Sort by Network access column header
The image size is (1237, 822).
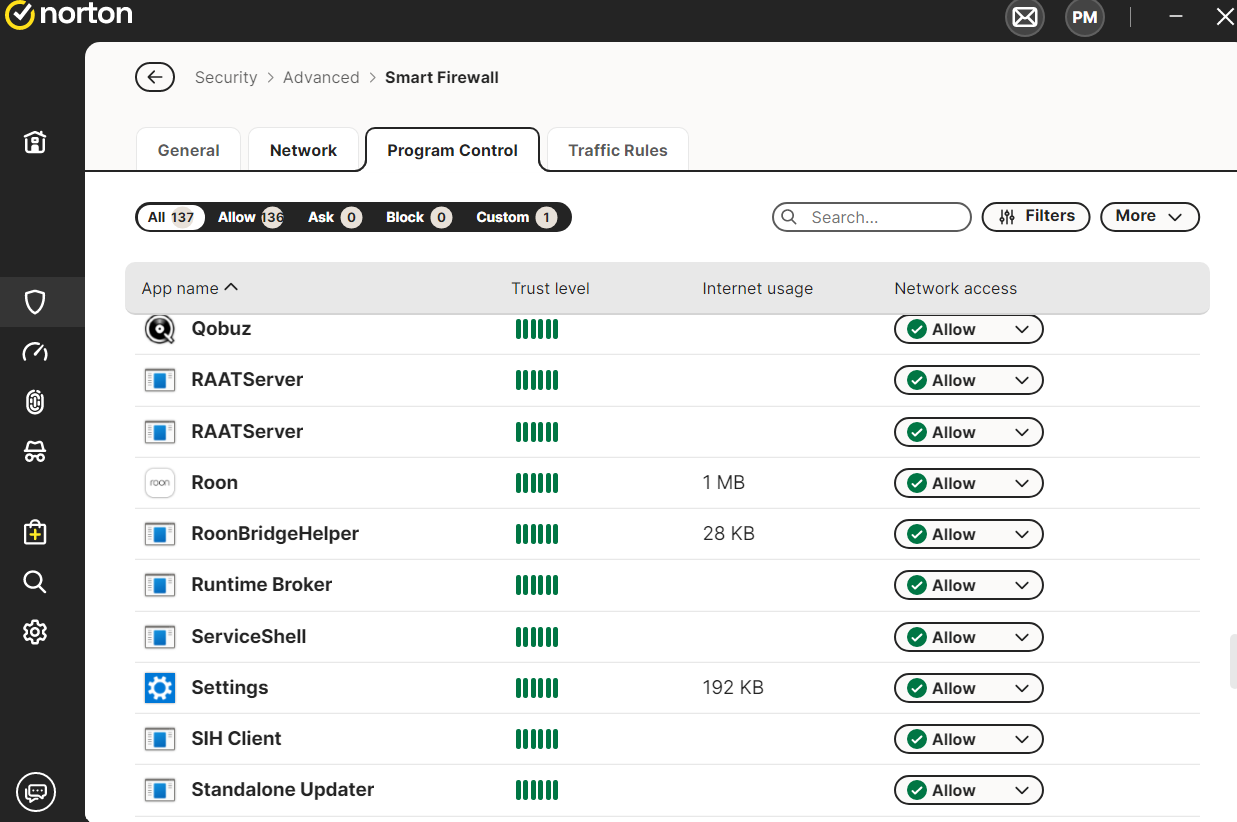(x=955, y=288)
